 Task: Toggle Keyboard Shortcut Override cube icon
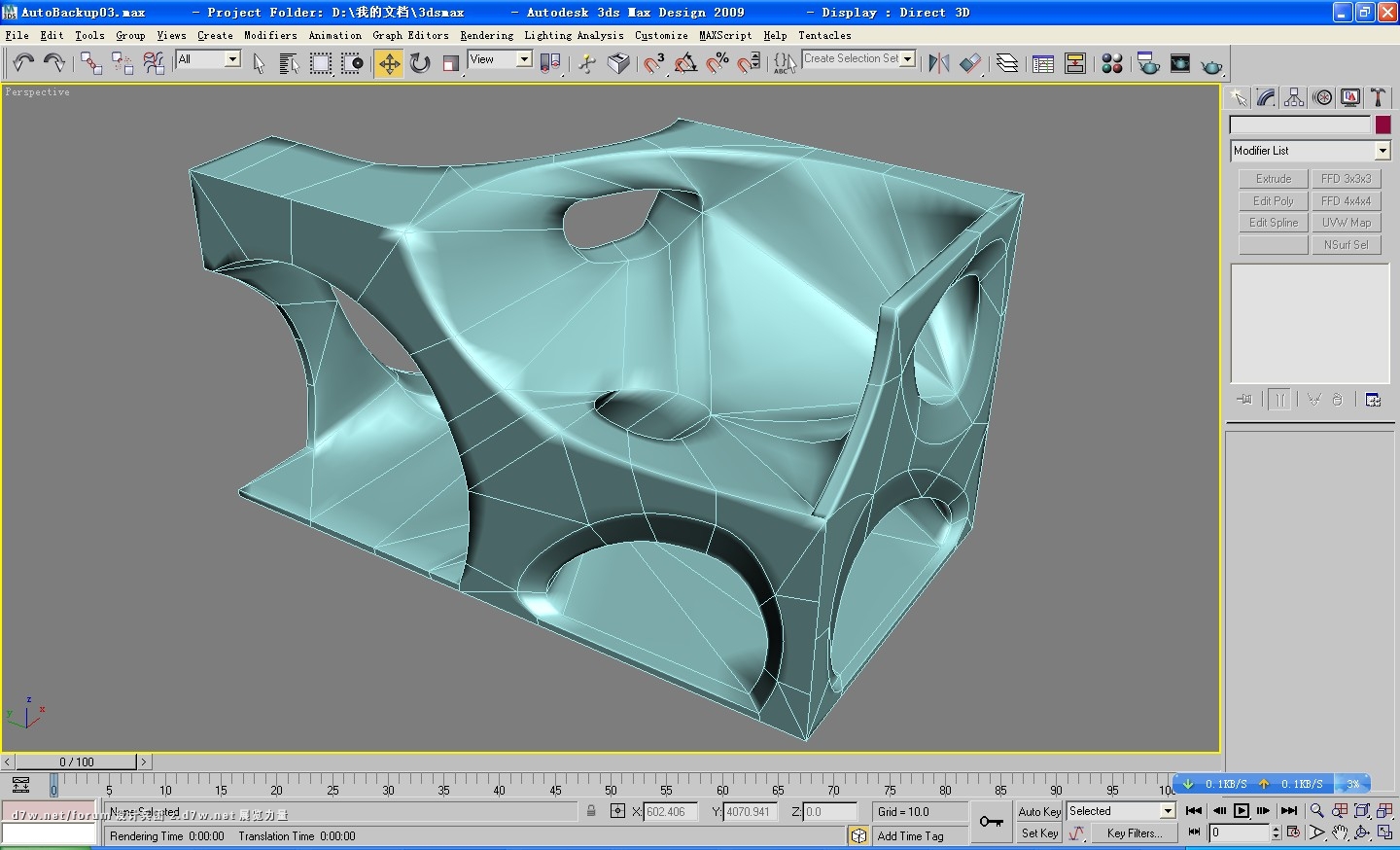618,63
